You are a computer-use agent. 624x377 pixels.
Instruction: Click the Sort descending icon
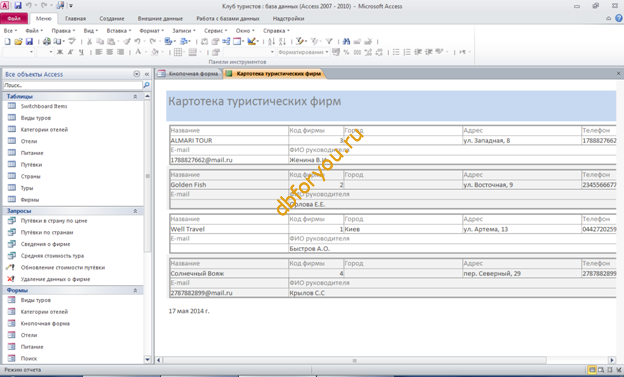[x=282, y=41]
